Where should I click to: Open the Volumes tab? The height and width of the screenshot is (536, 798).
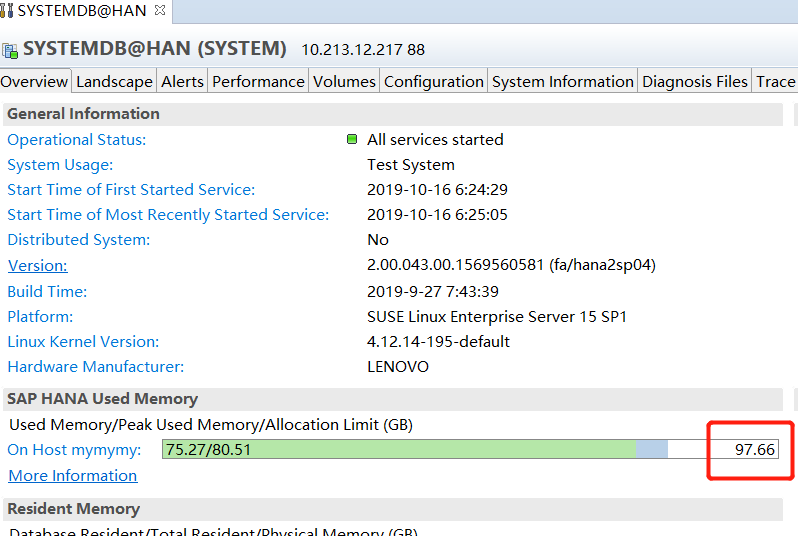coord(344,81)
